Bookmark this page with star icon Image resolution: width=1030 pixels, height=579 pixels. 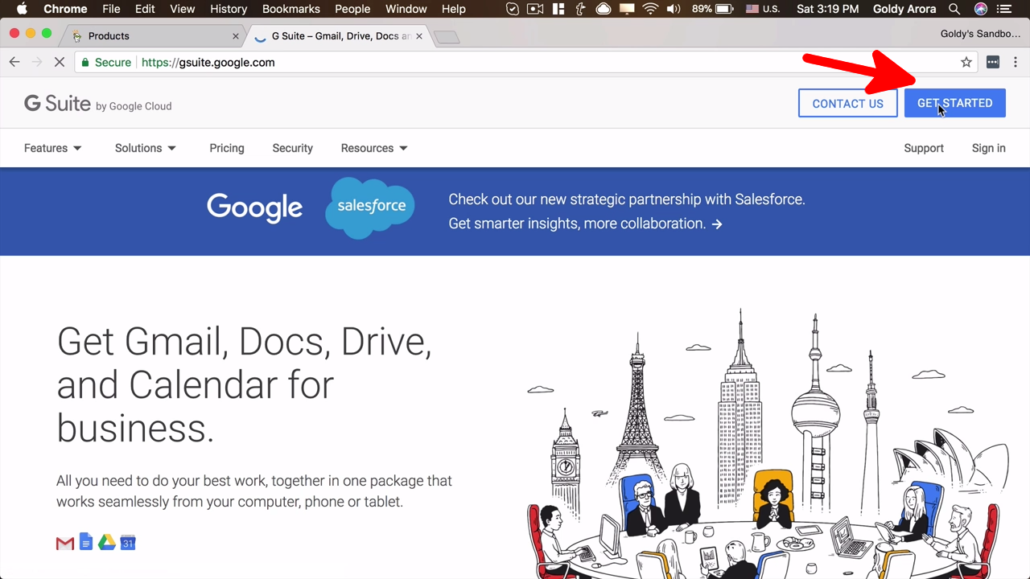pyautogui.click(x=966, y=62)
